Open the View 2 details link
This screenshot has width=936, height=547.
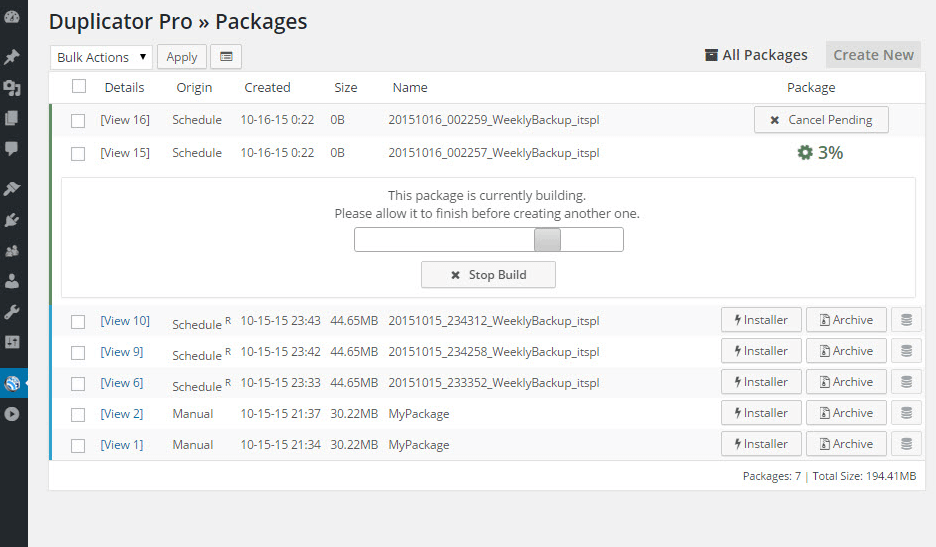pos(122,414)
